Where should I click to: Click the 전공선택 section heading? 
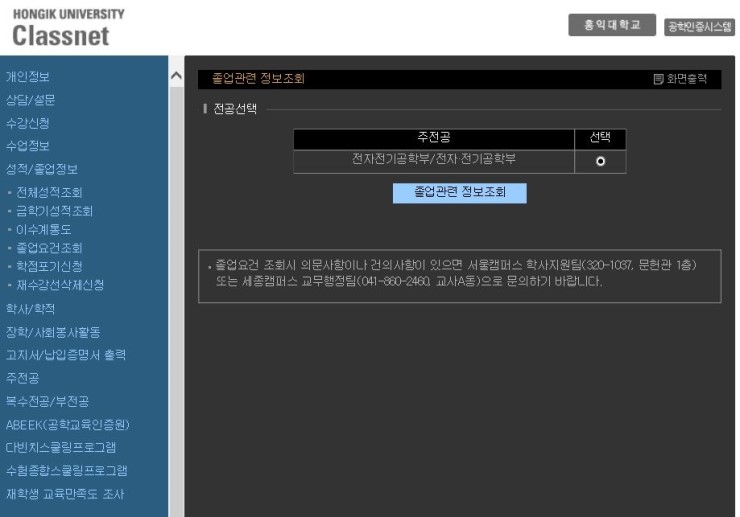[x=235, y=109]
